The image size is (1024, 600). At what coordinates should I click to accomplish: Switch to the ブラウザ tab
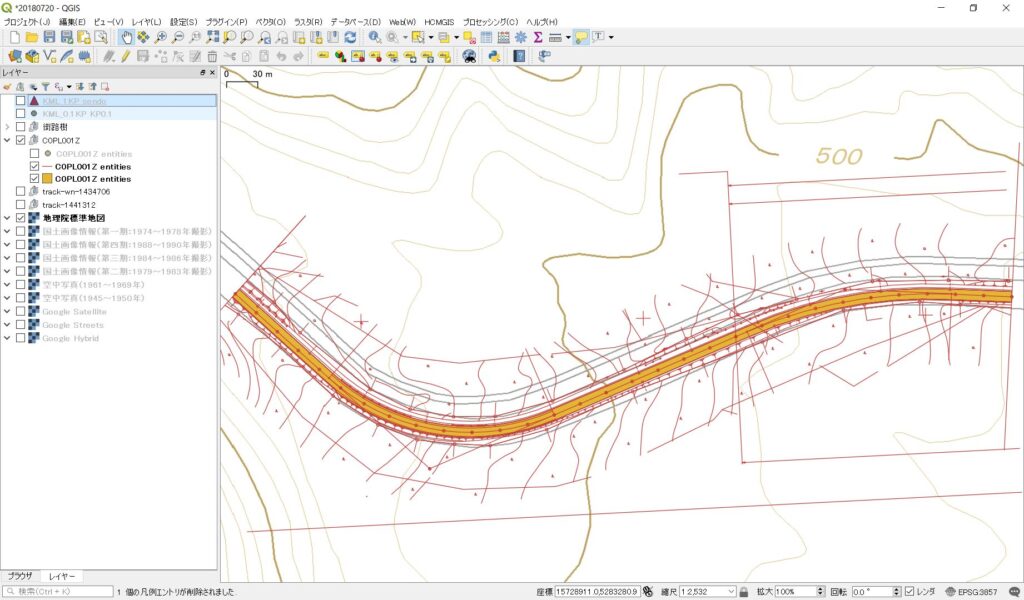pyautogui.click(x=20, y=576)
